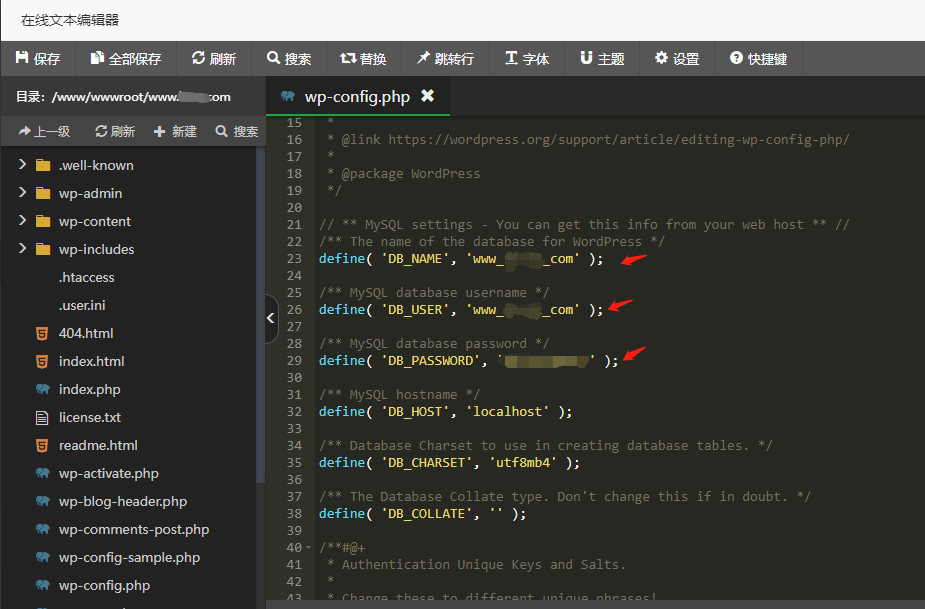925x609 pixels.
Task: Select the wp-admin folder icon
Action: point(42,193)
